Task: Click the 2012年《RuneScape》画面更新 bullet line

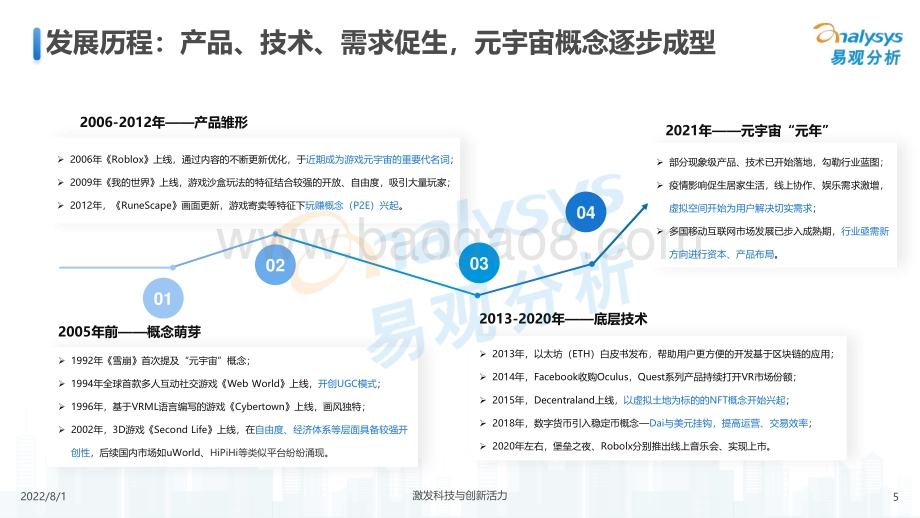Action: point(231,205)
